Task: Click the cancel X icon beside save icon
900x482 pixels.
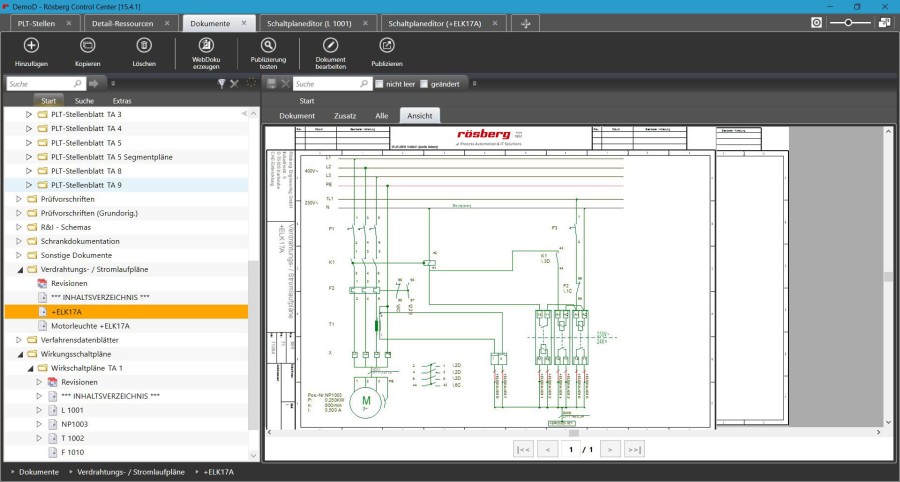Action: point(285,84)
